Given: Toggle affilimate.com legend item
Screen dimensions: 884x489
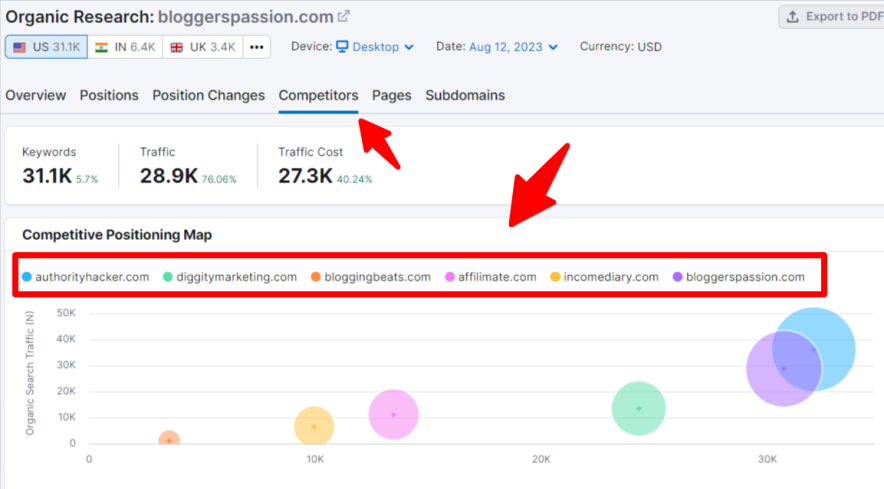Looking at the screenshot, I should click(490, 277).
